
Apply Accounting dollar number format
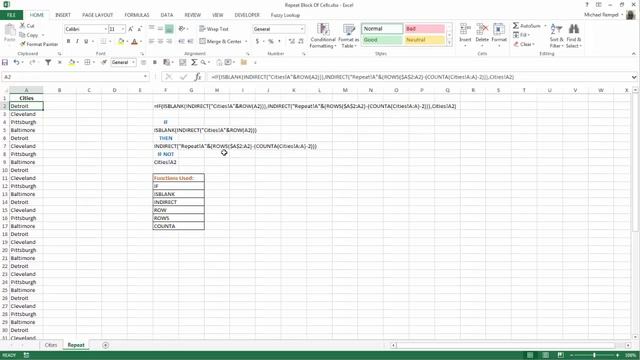257,41
